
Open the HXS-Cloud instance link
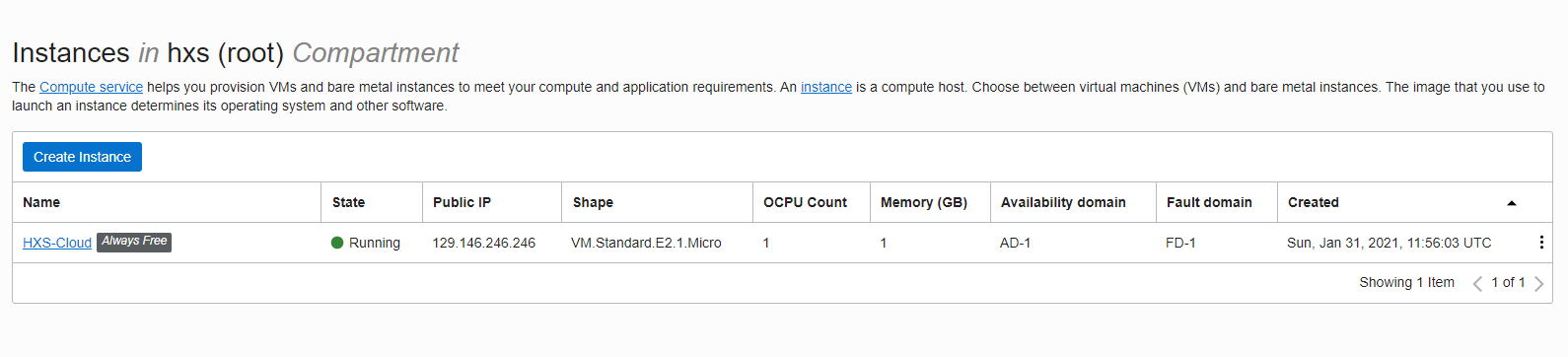(57, 243)
